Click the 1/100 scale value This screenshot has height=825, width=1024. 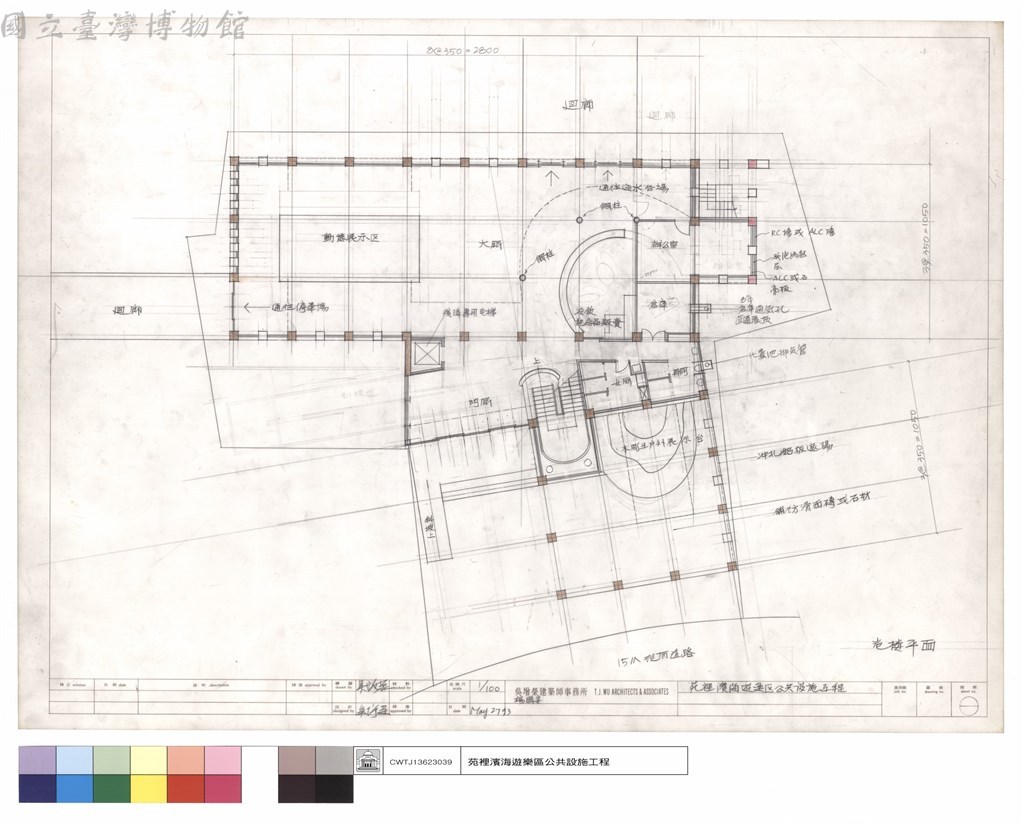pyautogui.click(x=488, y=688)
